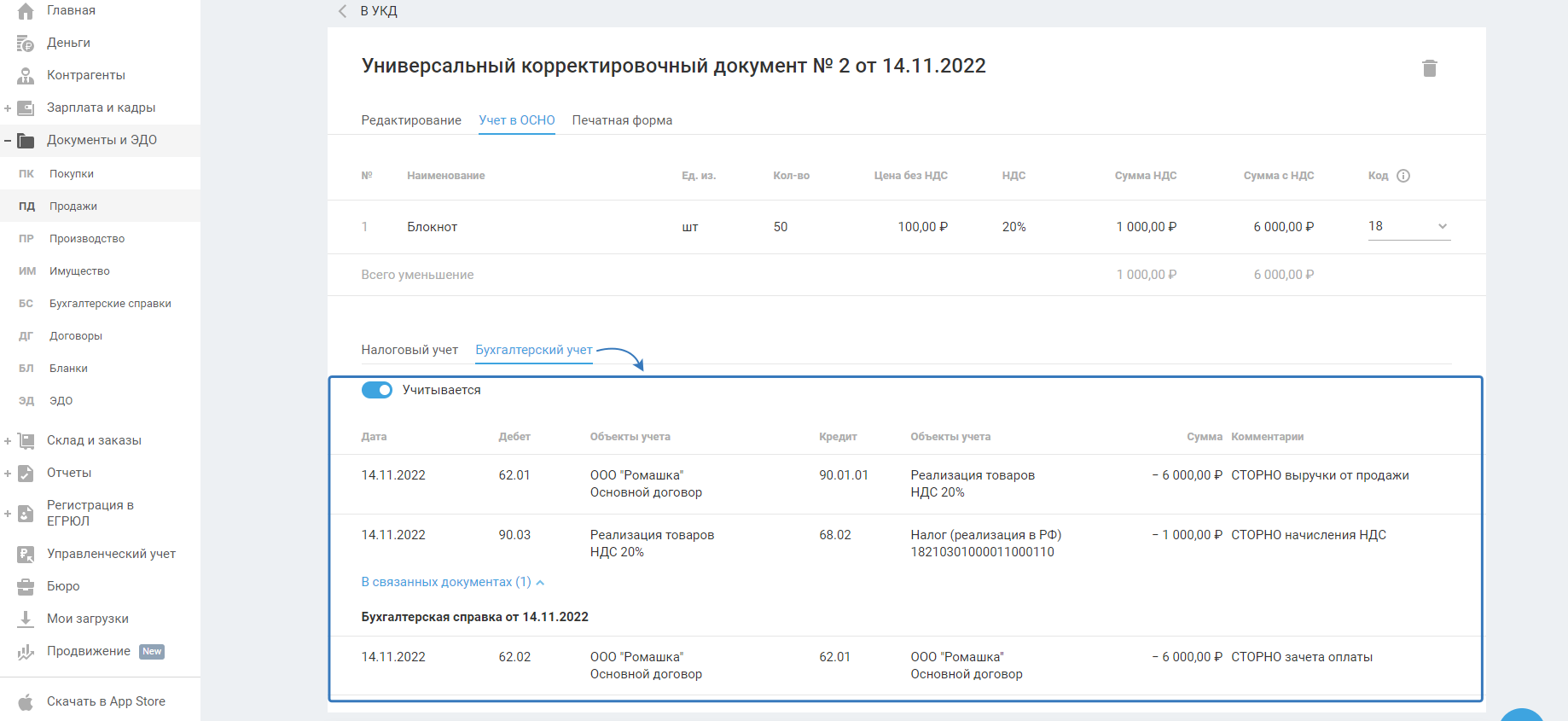Click the 20% НДС rate cell

1014,227
